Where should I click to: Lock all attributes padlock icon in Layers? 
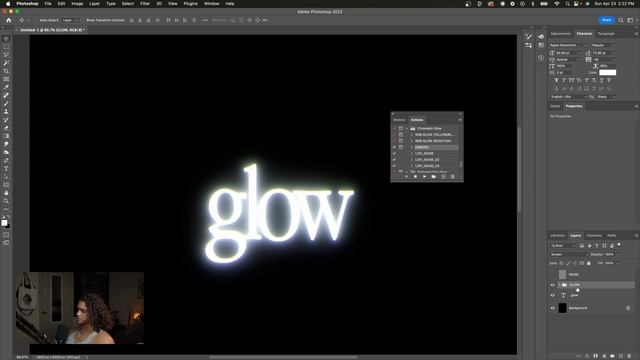click(589, 263)
